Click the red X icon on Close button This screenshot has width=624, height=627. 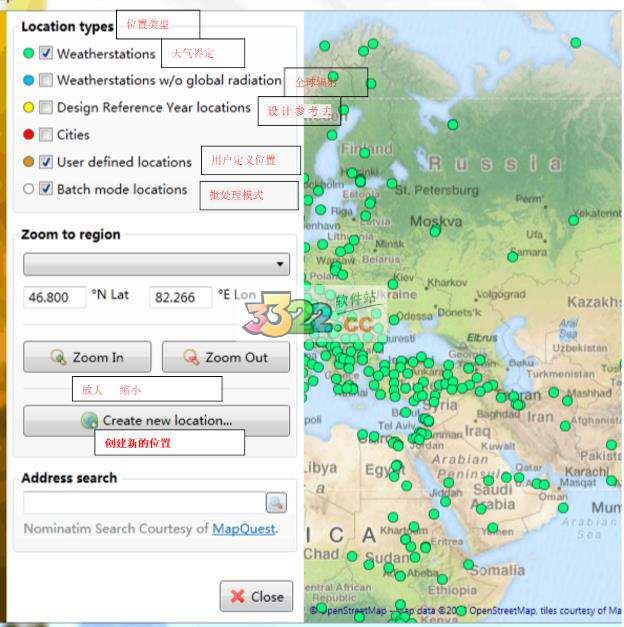[237, 597]
